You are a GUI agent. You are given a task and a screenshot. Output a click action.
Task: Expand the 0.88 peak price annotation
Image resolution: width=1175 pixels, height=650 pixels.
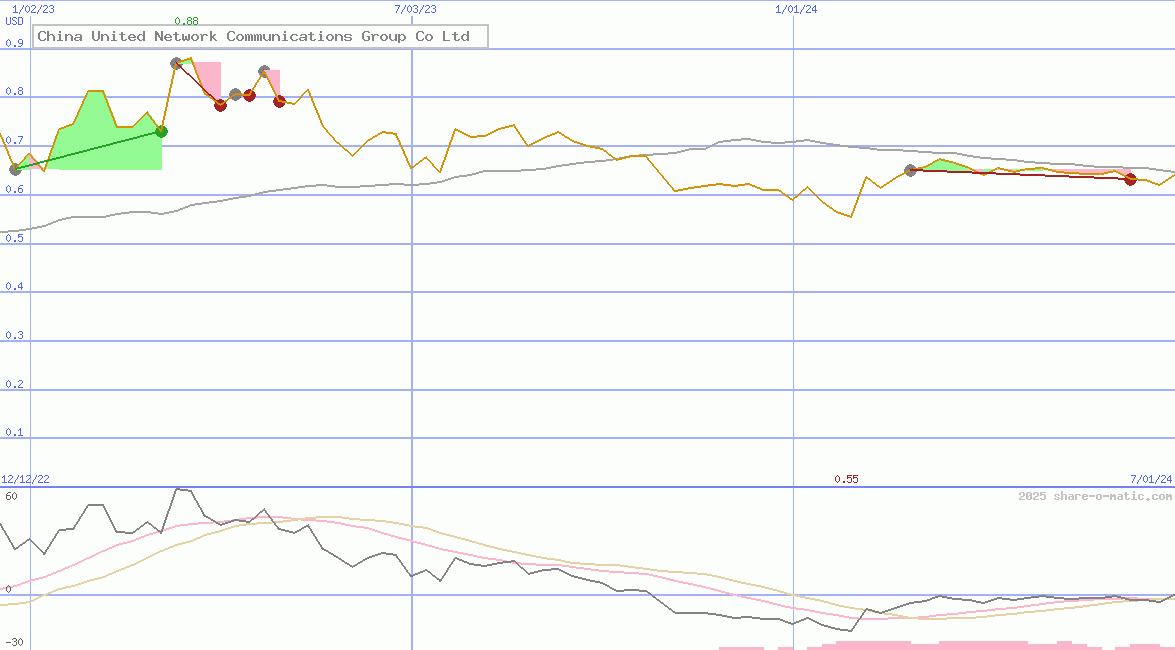187,20
